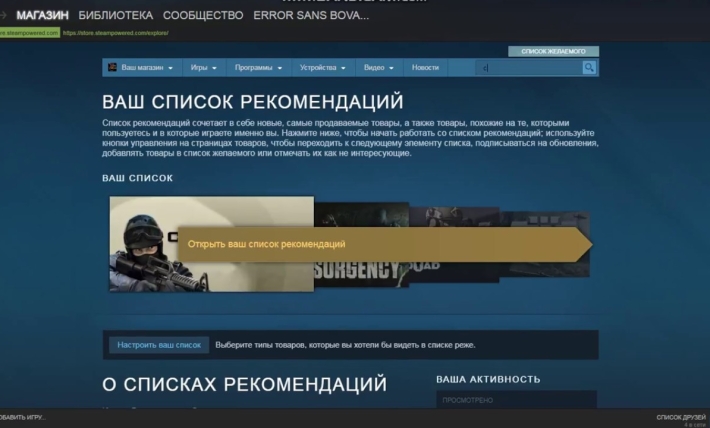Image resolution: width=710 pixels, height=428 pixels.
Task: Expand the Устройства dropdown menu
Action: click(322, 67)
